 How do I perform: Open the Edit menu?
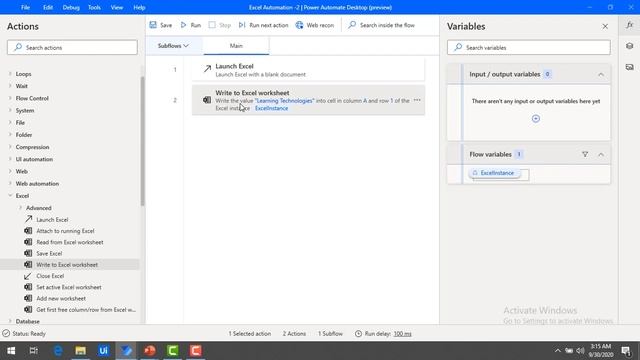coord(48,7)
